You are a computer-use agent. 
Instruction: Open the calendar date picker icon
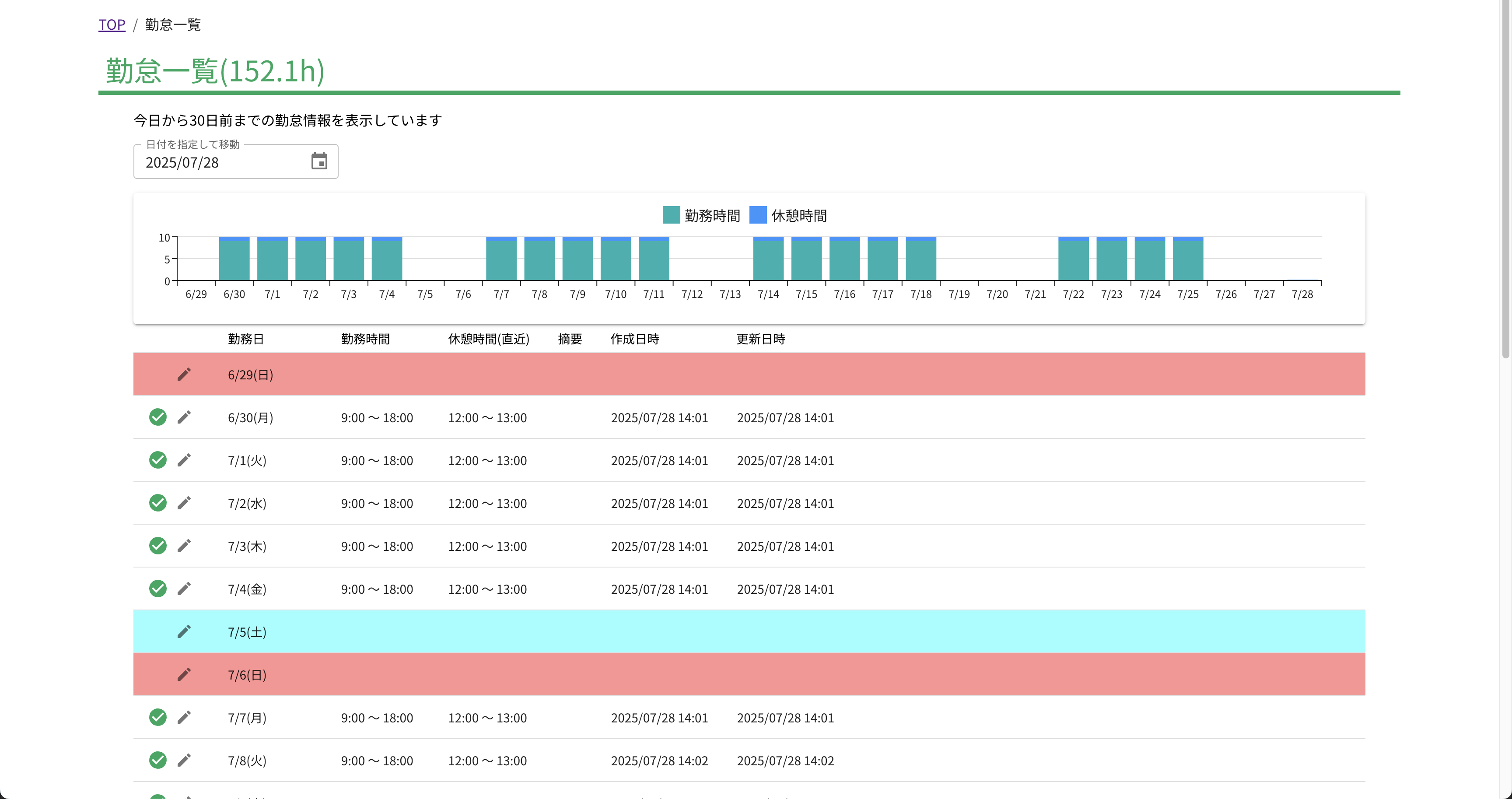pyautogui.click(x=318, y=161)
